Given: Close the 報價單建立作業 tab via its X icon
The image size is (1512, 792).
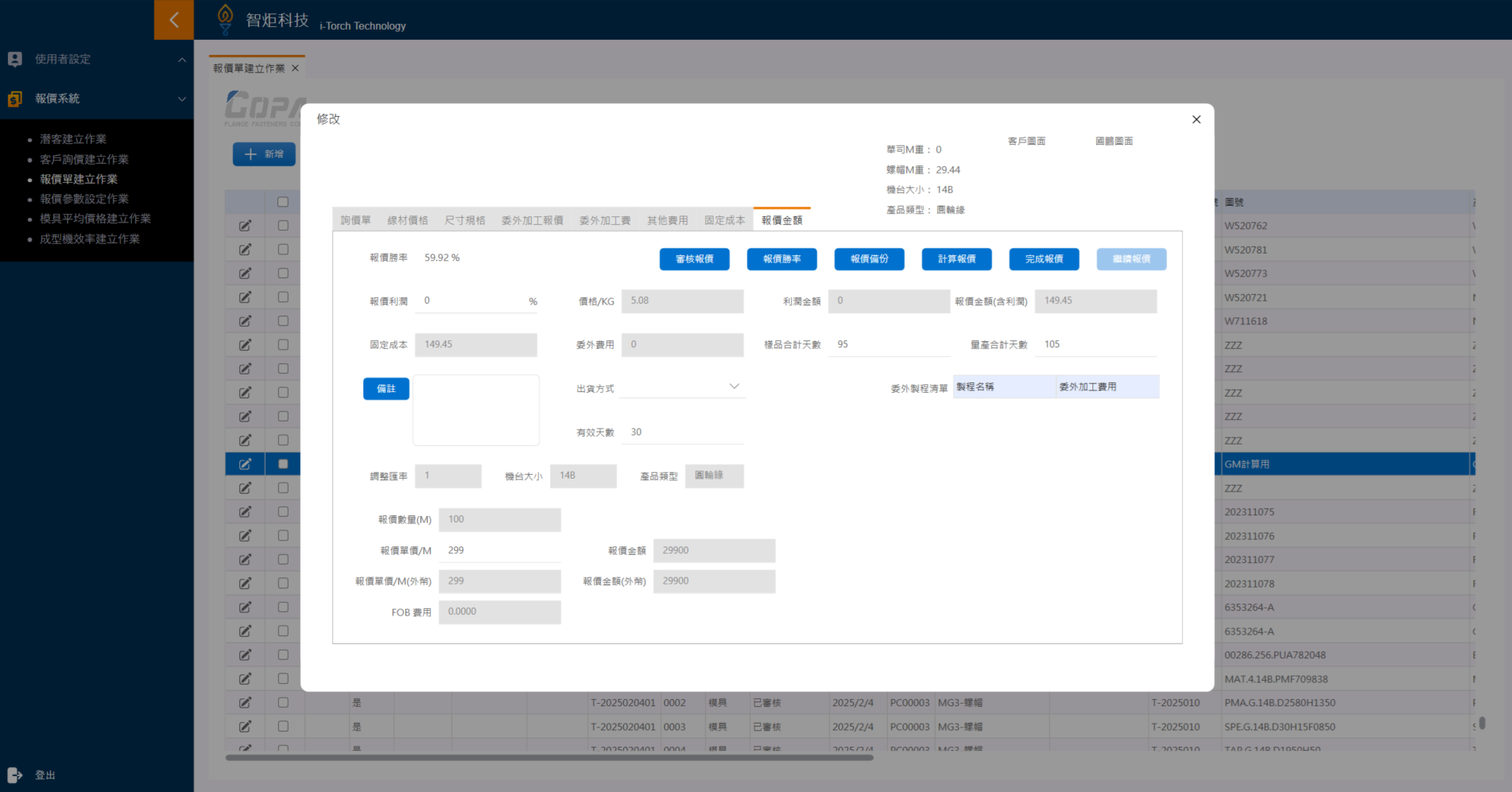Looking at the screenshot, I should pos(295,68).
